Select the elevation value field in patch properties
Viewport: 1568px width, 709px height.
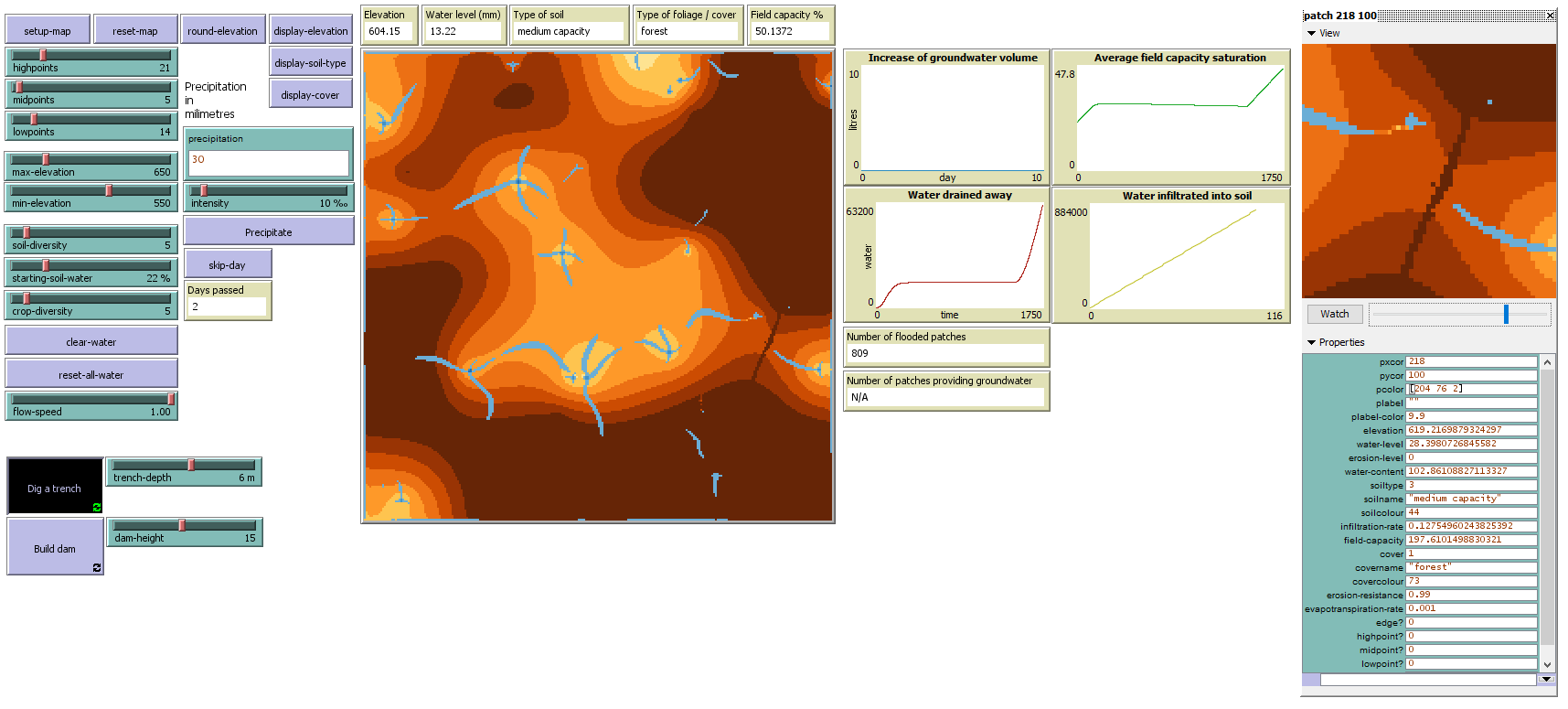pos(1470,430)
